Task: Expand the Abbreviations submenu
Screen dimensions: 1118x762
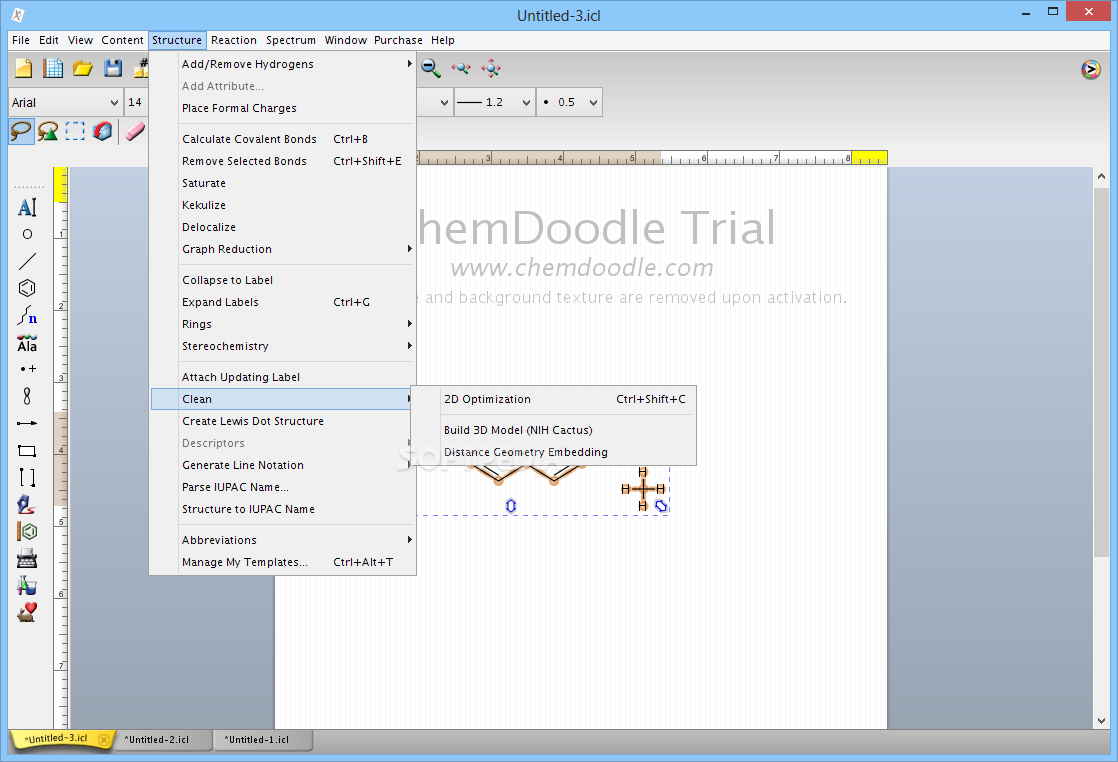Action: [x=283, y=540]
